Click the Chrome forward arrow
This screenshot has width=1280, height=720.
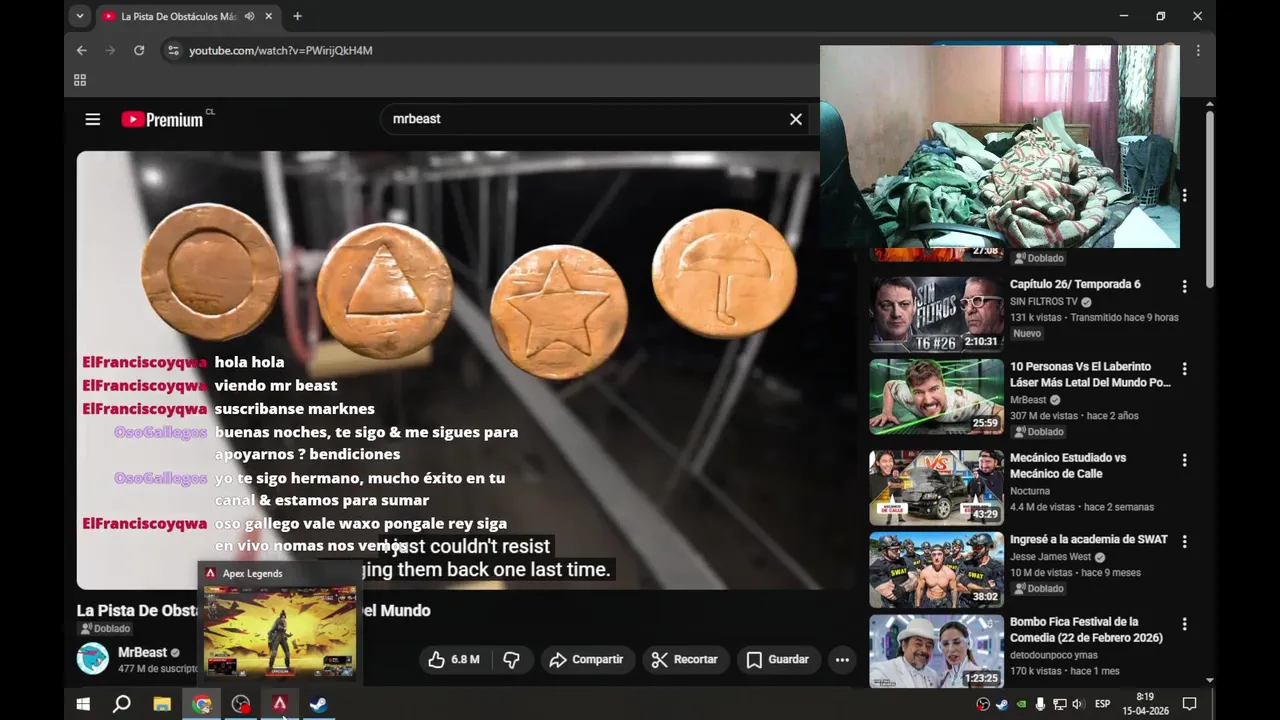pos(110,50)
